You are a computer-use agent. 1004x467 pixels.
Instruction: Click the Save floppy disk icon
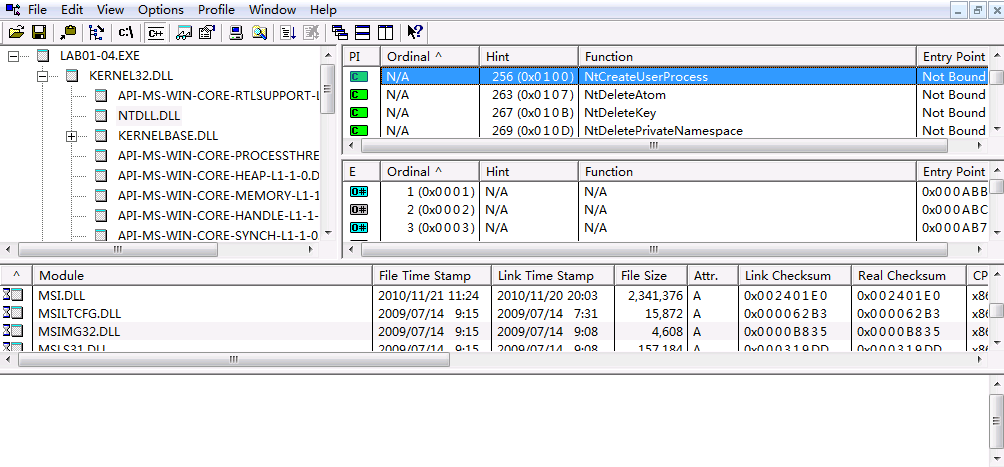(39, 32)
